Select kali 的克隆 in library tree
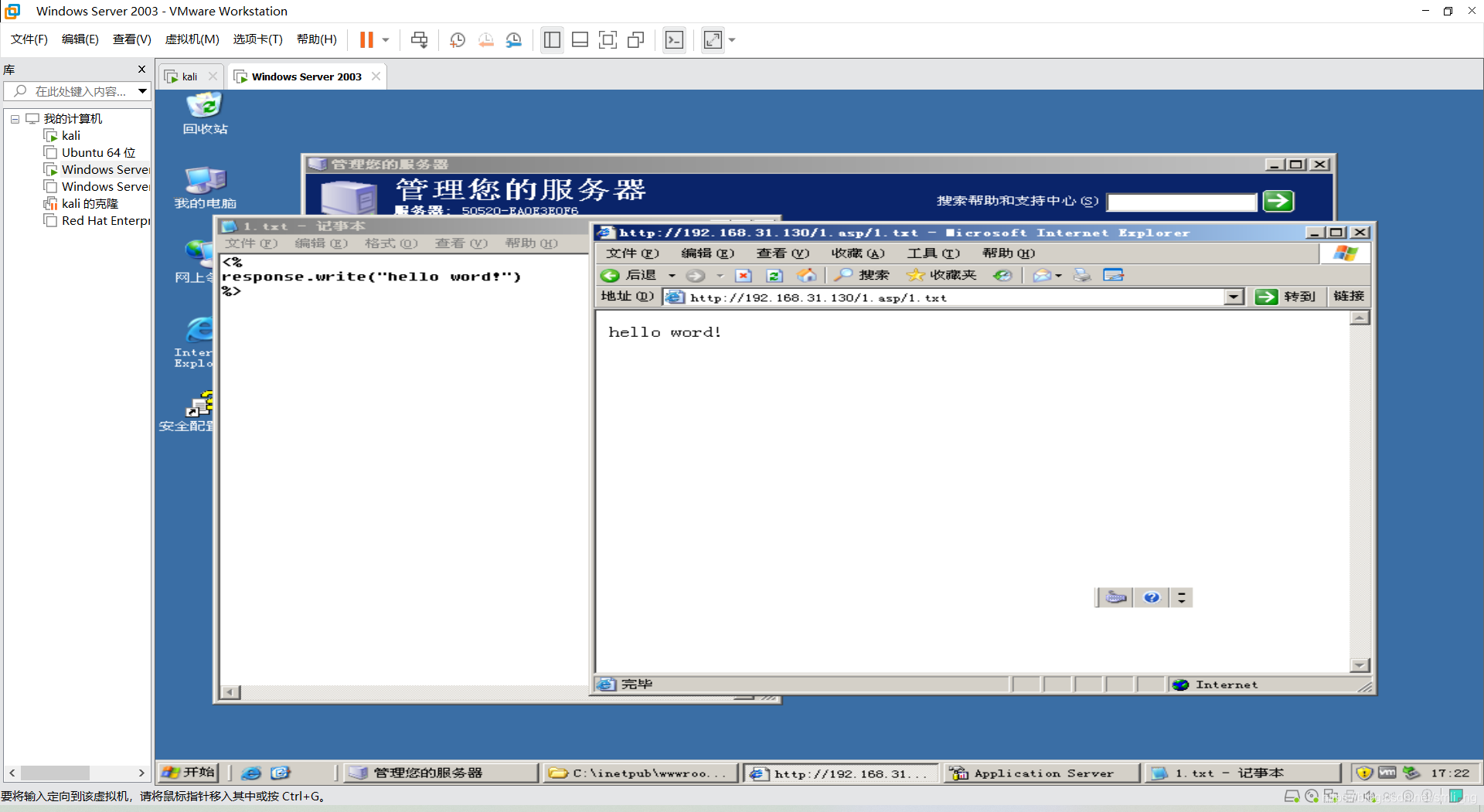The height and width of the screenshot is (812, 1484). 90,203
